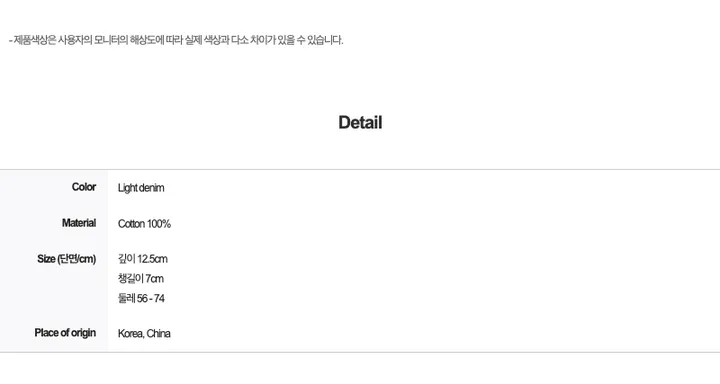Image resolution: width=720 pixels, height=384 pixels.
Task: Click the 챙길이 7cm size entry
Action: [141, 279]
